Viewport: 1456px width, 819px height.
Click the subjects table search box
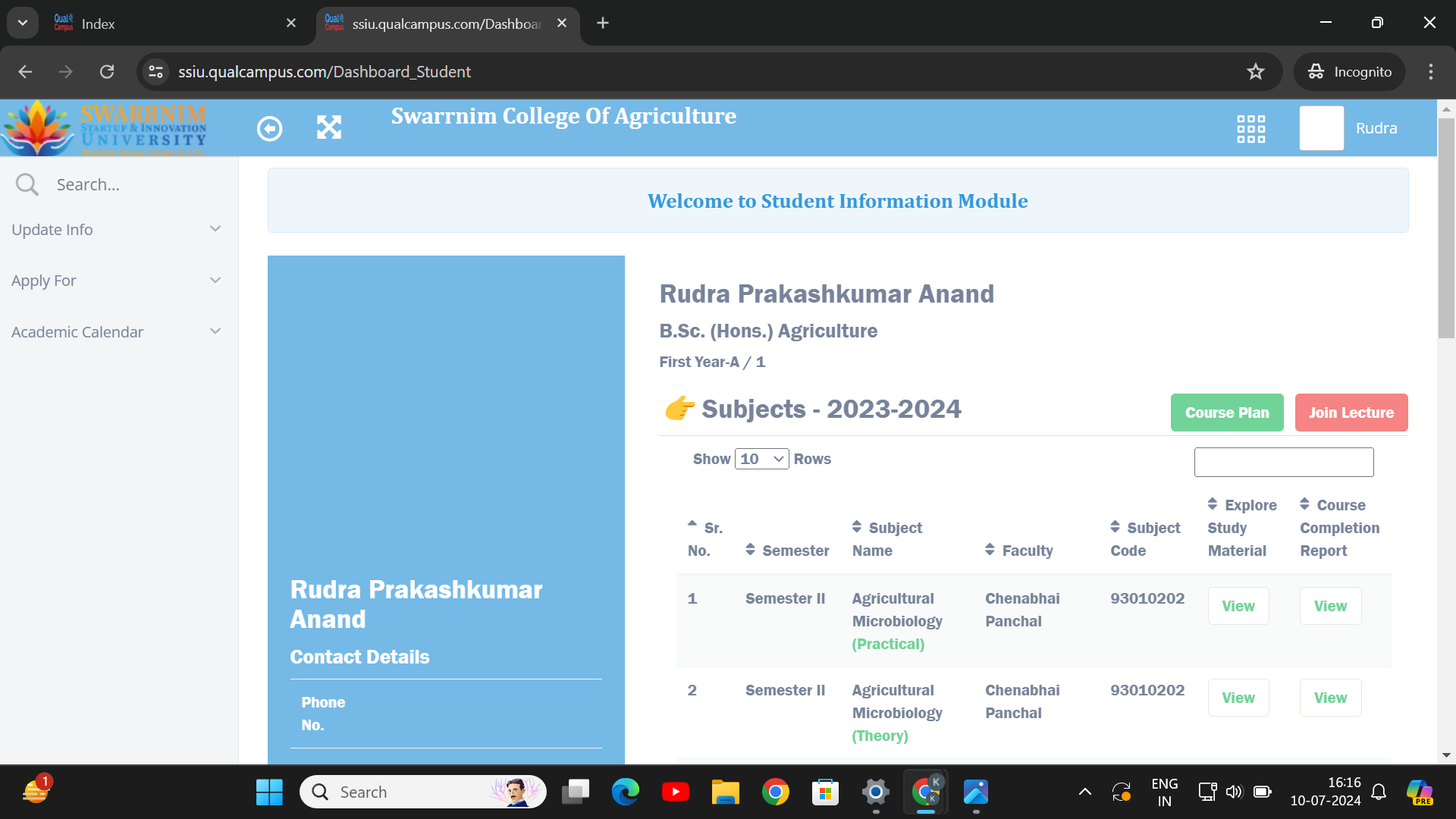coord(1283,462)
